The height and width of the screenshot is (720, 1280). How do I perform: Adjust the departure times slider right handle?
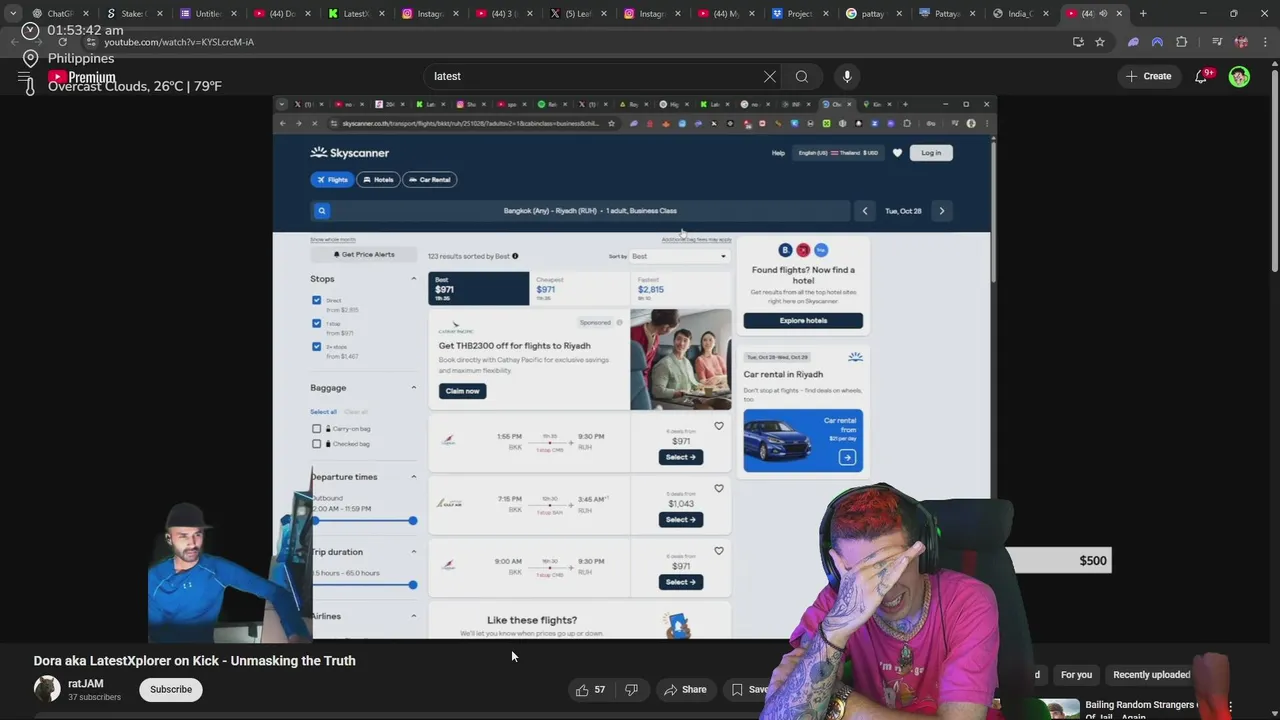click(x=412, y=520)
